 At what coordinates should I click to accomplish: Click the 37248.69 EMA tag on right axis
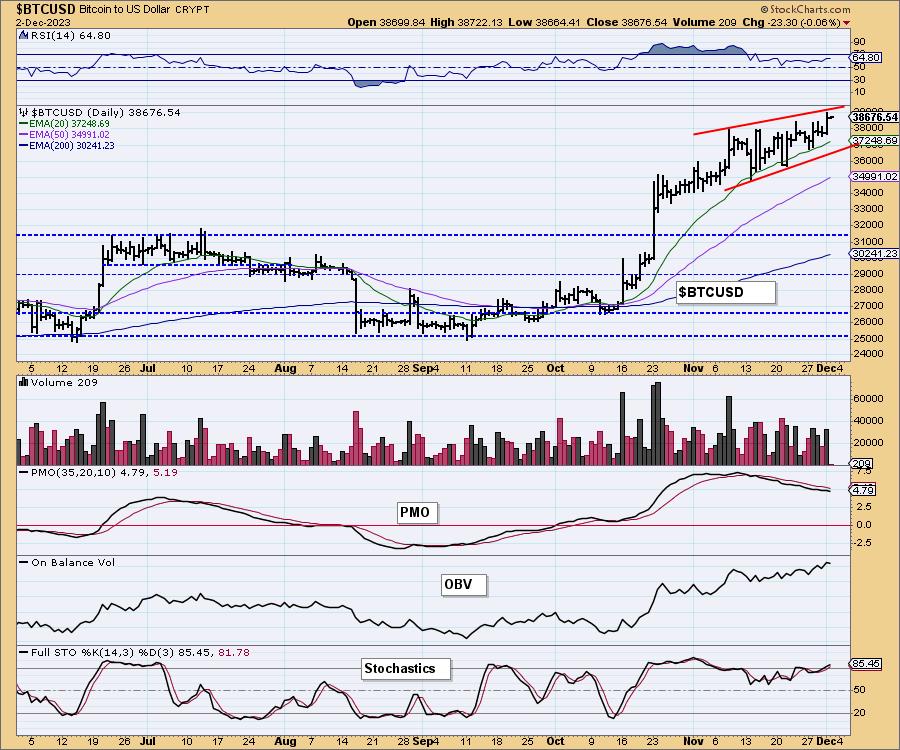tap(874, 141)
